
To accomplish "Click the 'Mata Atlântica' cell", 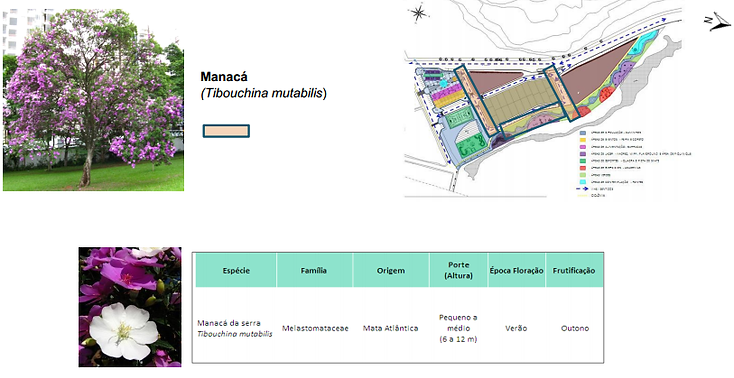I will pyautogui.click(x=390, y=328).
